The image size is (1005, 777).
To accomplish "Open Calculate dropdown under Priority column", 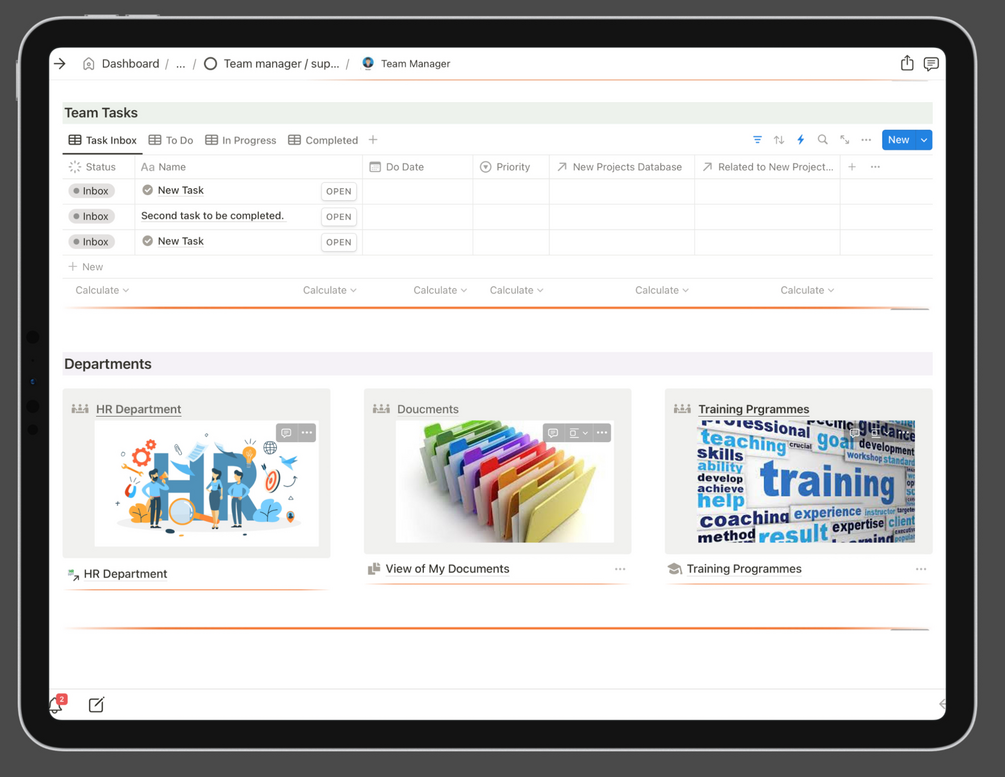I will click(x=517, y=290).
